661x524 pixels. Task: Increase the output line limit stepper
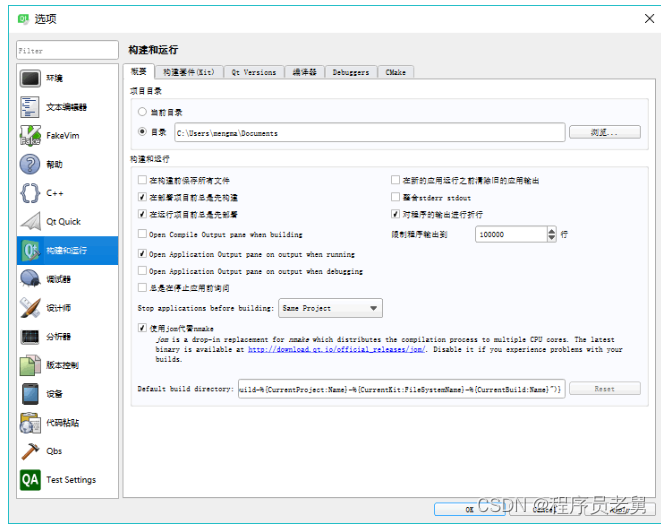point(552,231)
